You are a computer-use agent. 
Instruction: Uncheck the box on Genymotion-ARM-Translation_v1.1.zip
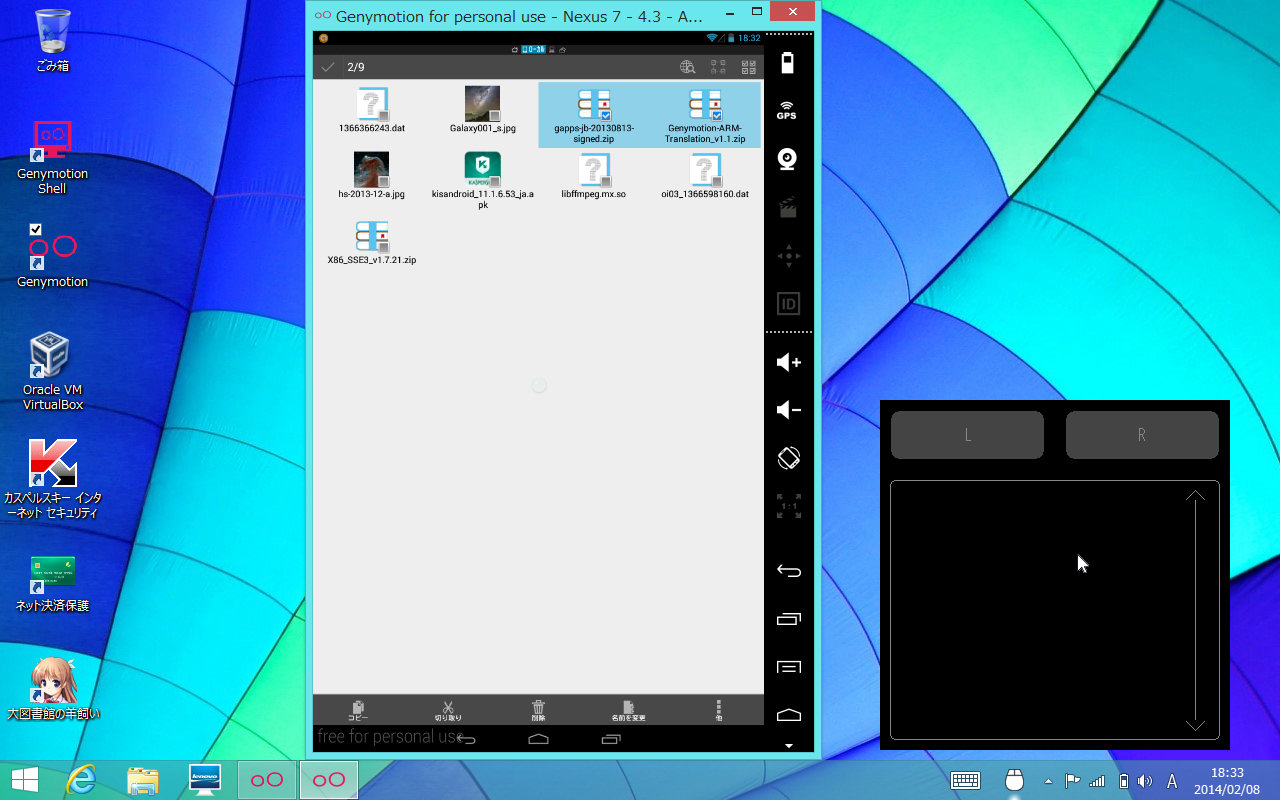pos(716,115)
